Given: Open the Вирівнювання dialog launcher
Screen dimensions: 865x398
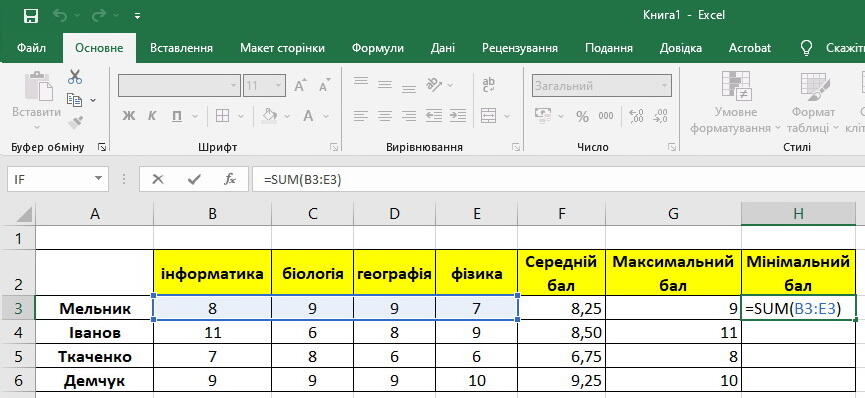Looking at the screenshot, I should (516, 147).
